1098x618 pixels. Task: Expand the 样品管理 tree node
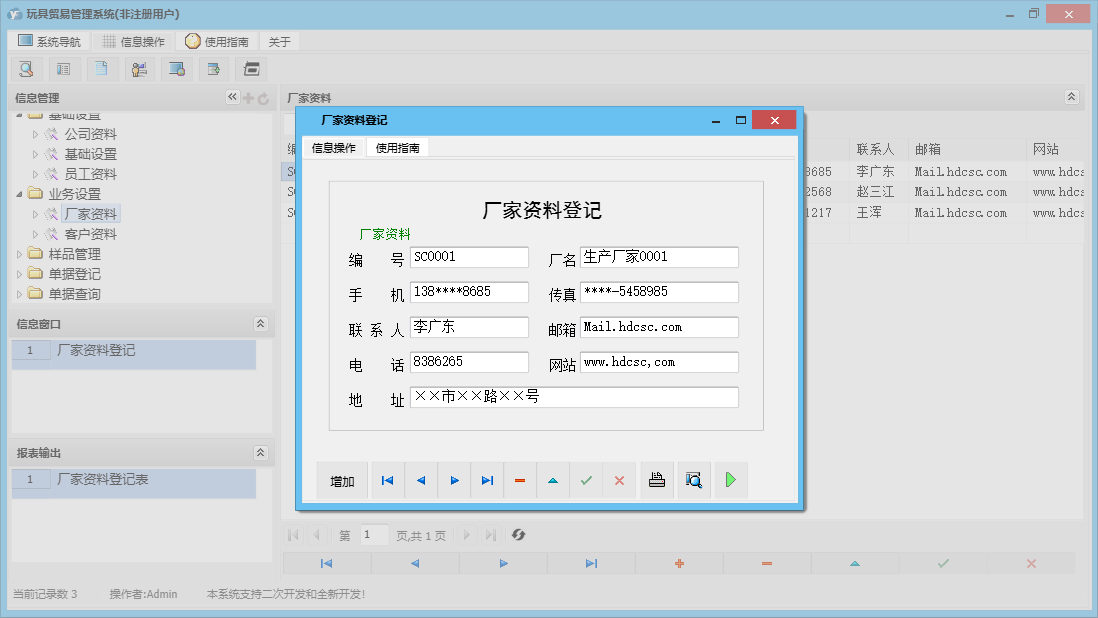(x=16, y=253)
